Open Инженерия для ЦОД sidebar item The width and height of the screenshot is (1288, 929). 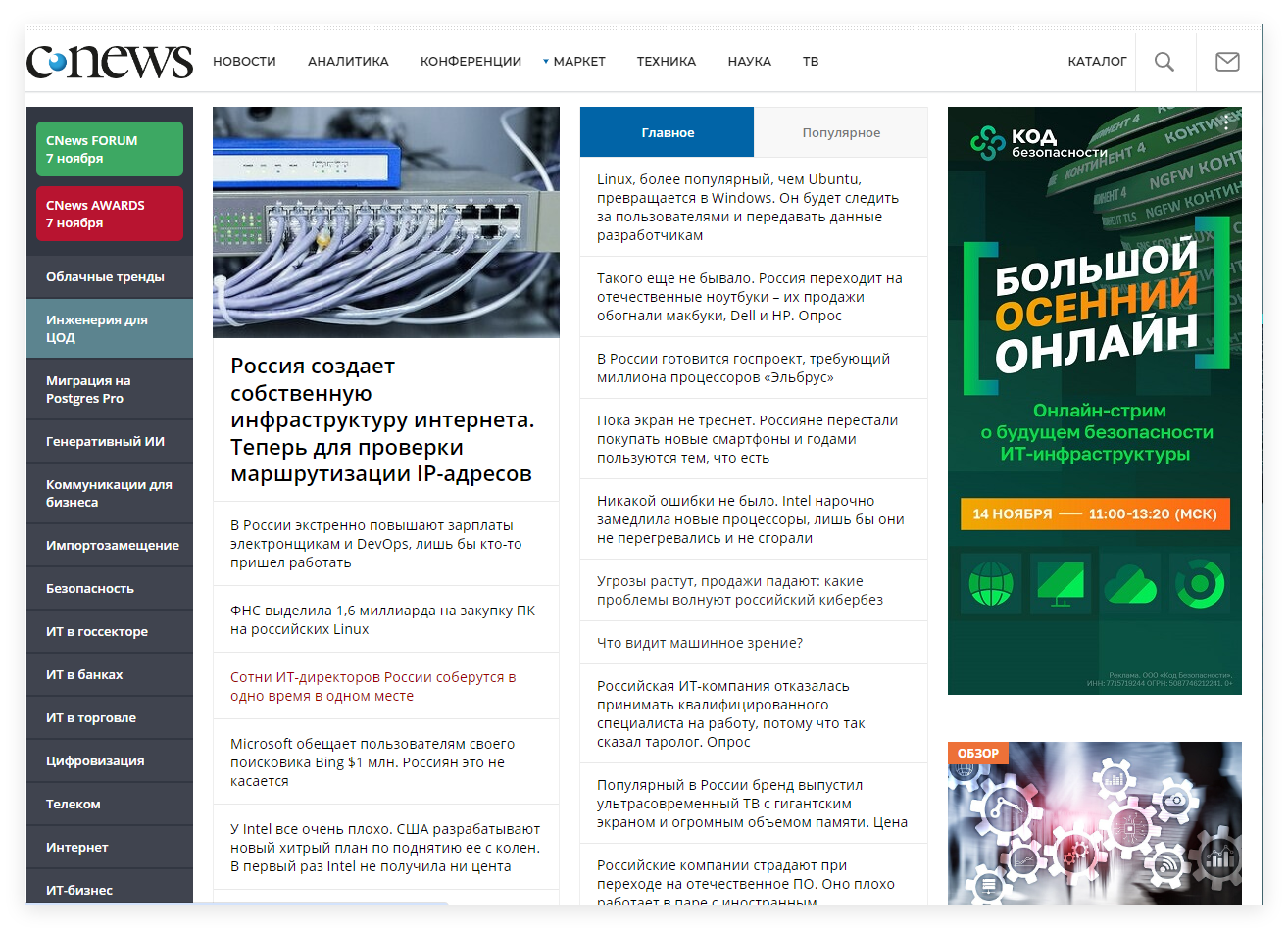click(x=110, y=328)
